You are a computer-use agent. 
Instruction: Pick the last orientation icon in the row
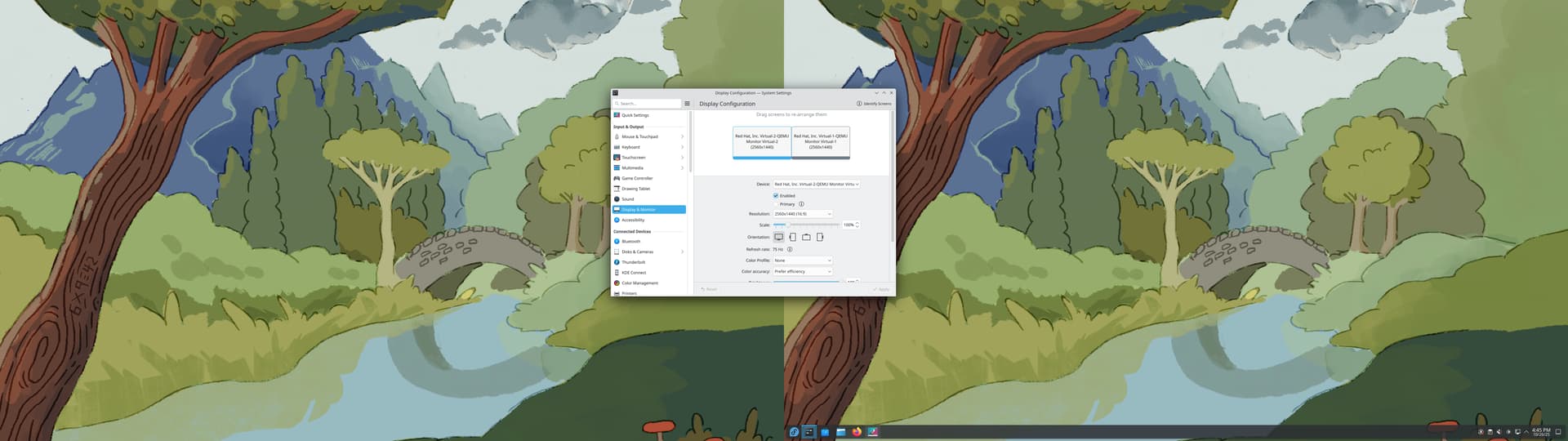coord(820,237)
